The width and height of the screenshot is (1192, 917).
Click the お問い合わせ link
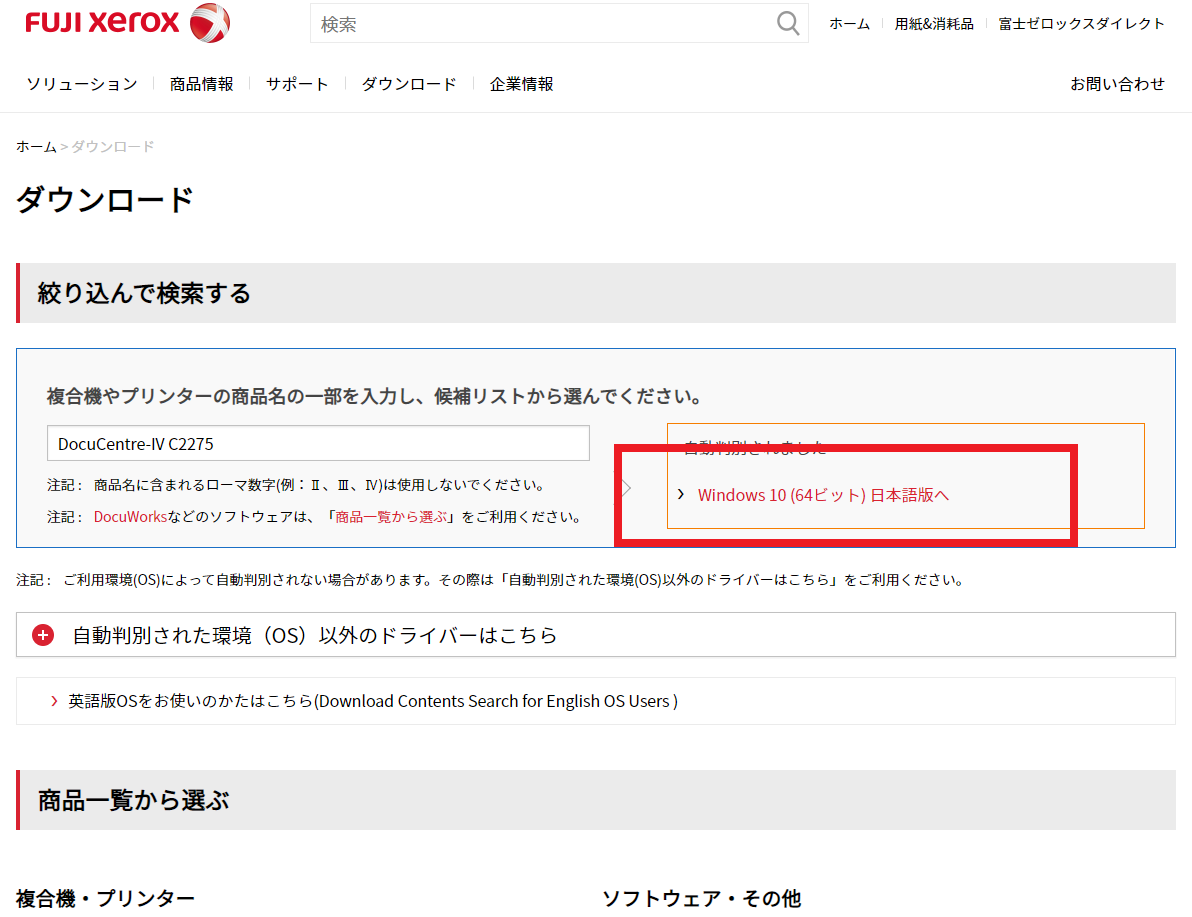(x=1117, y=84)
